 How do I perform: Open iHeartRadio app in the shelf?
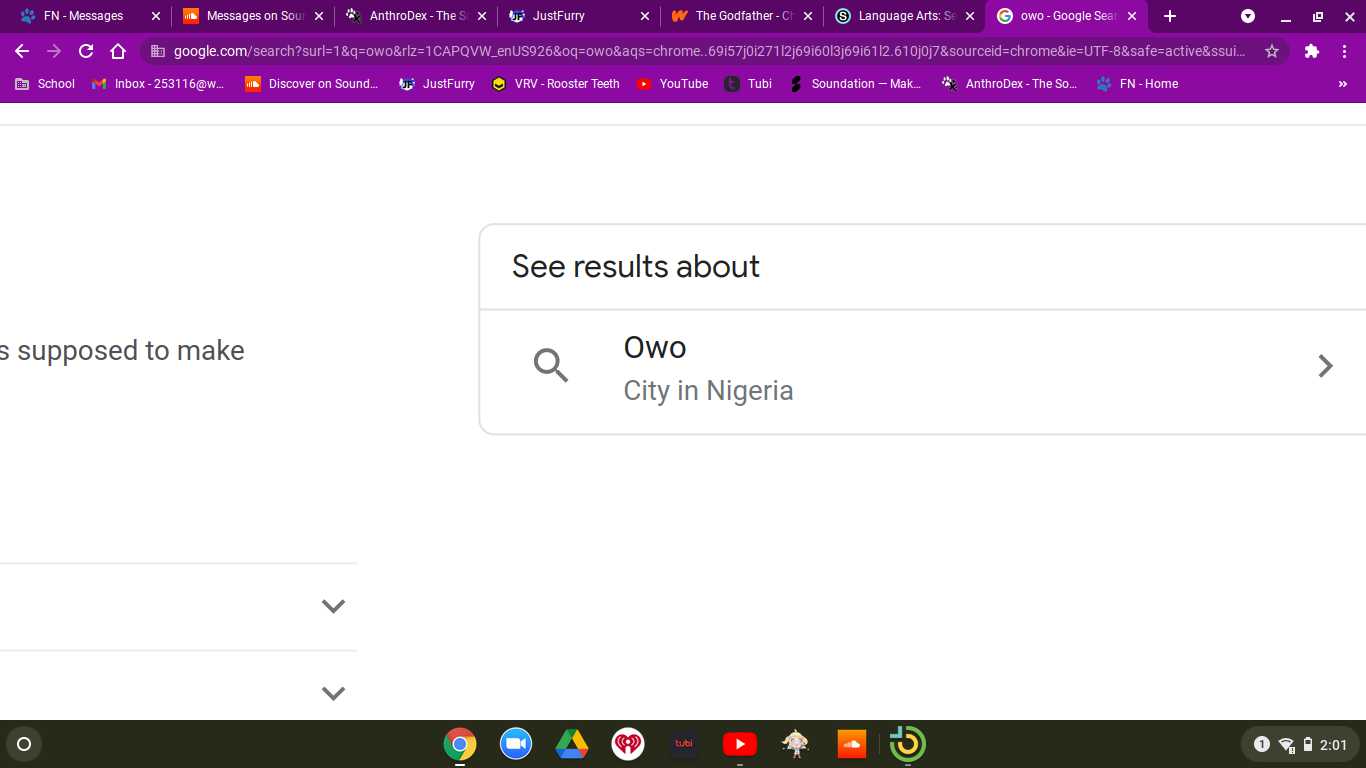(x=628, y=744)
